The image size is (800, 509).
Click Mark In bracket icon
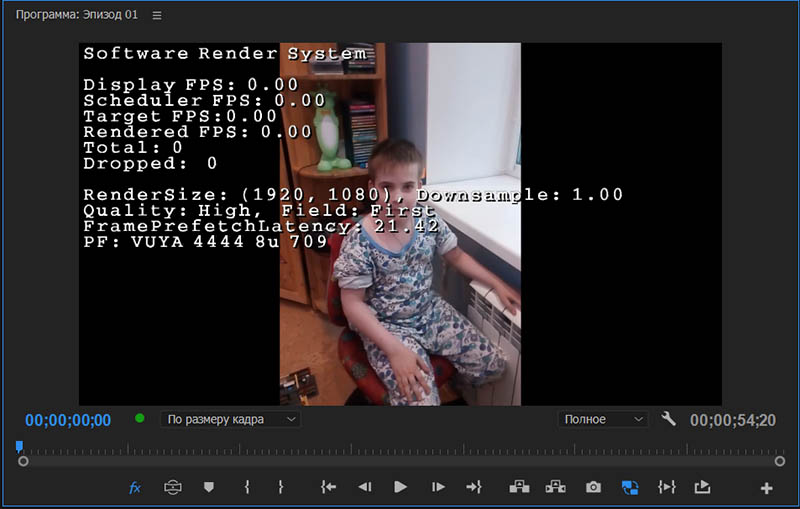point(246,487)
